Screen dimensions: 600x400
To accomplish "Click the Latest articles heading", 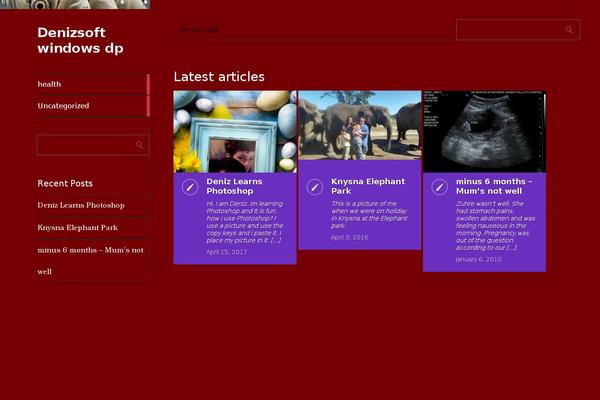I will pyautogui.click(x=219, y=77).
